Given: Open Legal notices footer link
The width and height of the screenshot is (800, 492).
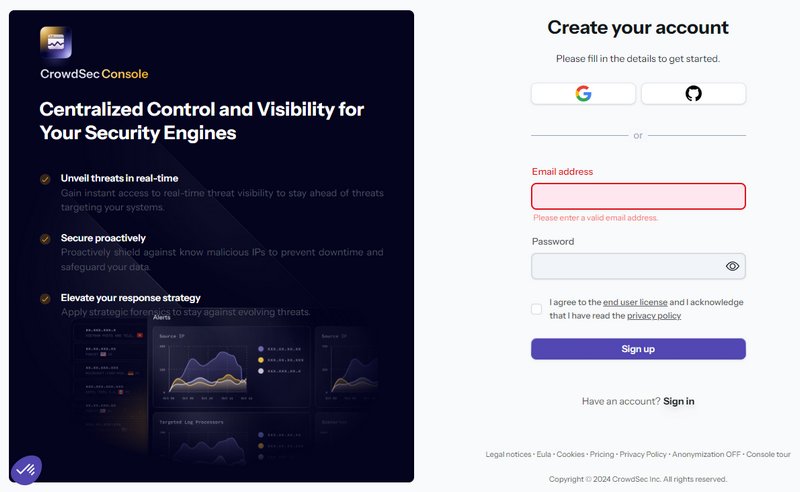Looking at the screenshot, I should click(x=508, y=454).
